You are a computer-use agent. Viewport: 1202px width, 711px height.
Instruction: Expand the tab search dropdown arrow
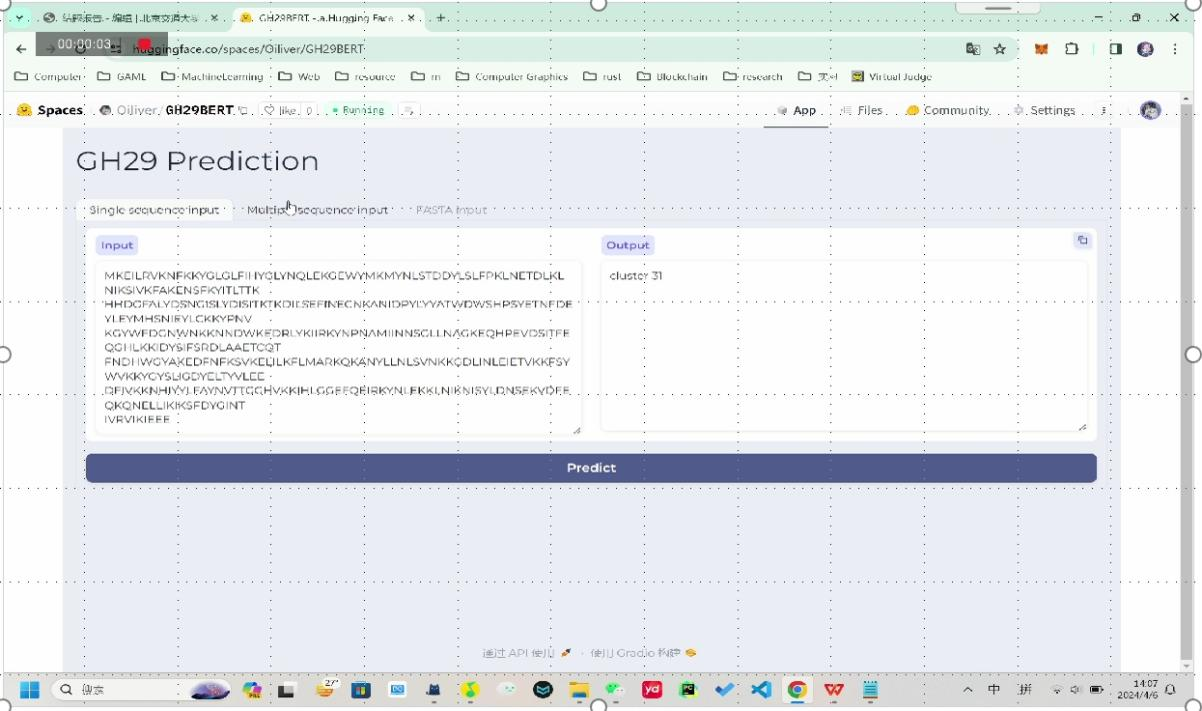(19, 18)
